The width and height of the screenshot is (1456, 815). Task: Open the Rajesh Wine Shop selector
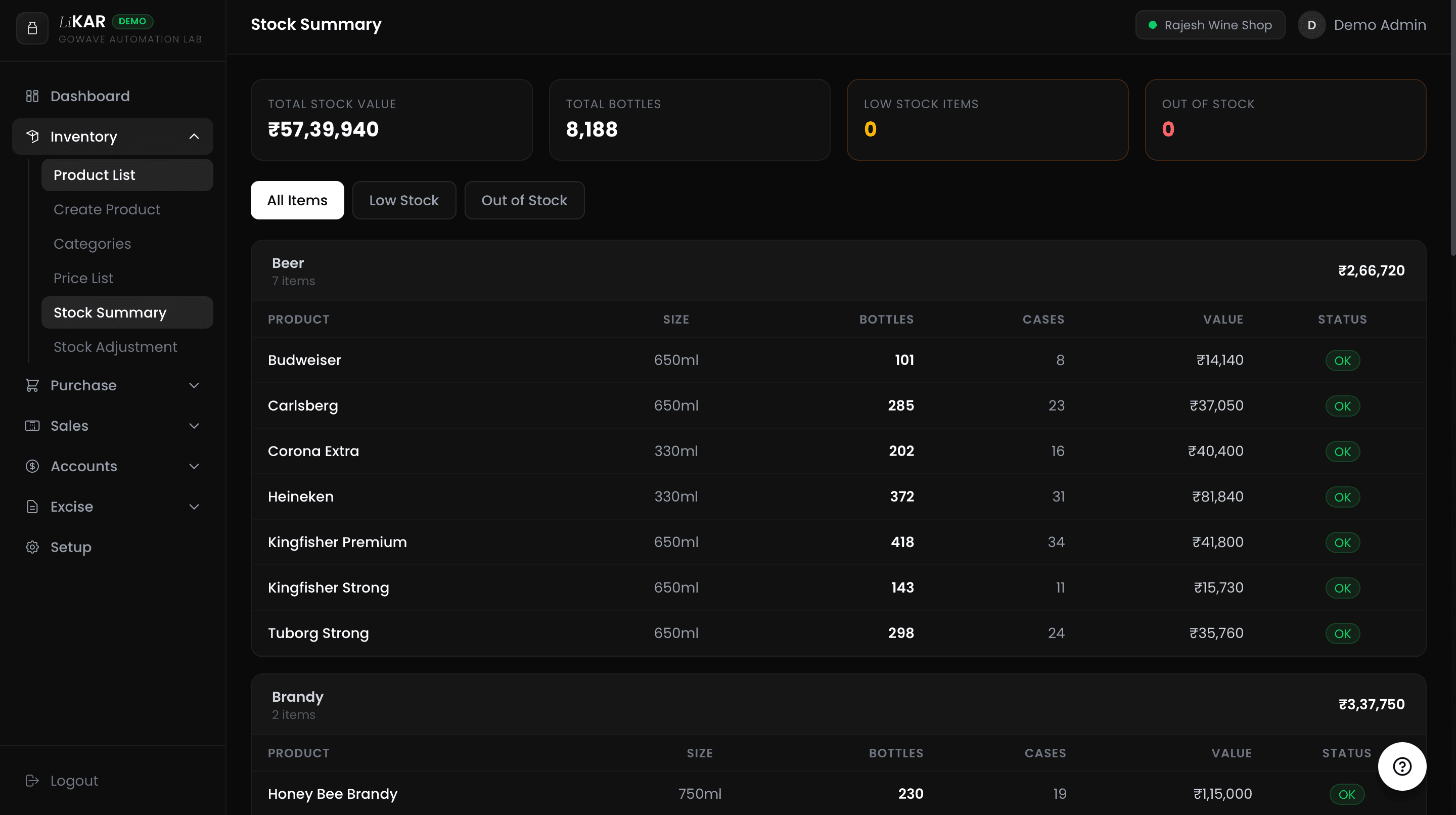[x=1210, y=25]
